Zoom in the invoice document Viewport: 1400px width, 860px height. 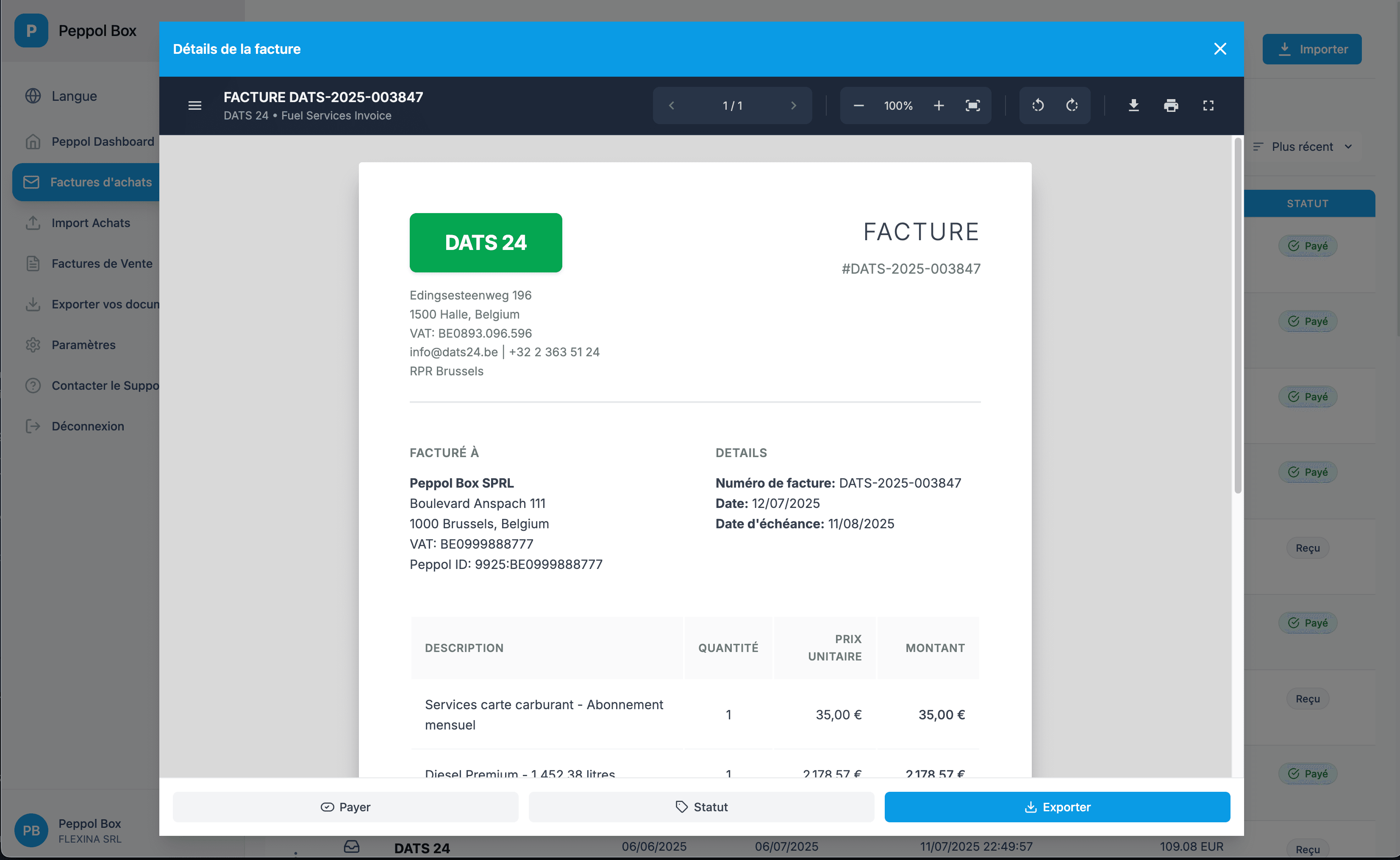click(x=939, y=106)
